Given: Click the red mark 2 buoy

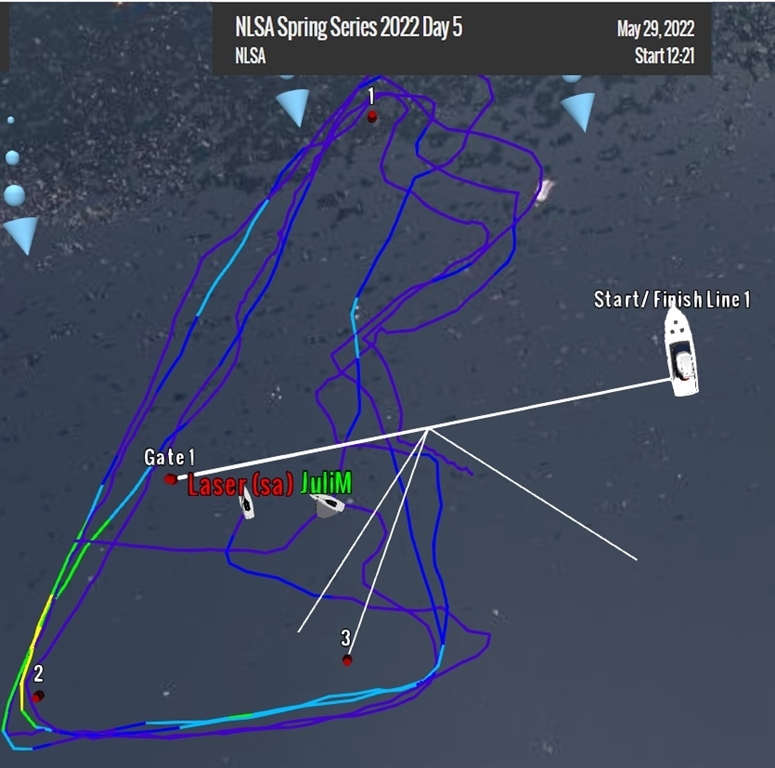Looking at the screenshot, I should [38, 696].
